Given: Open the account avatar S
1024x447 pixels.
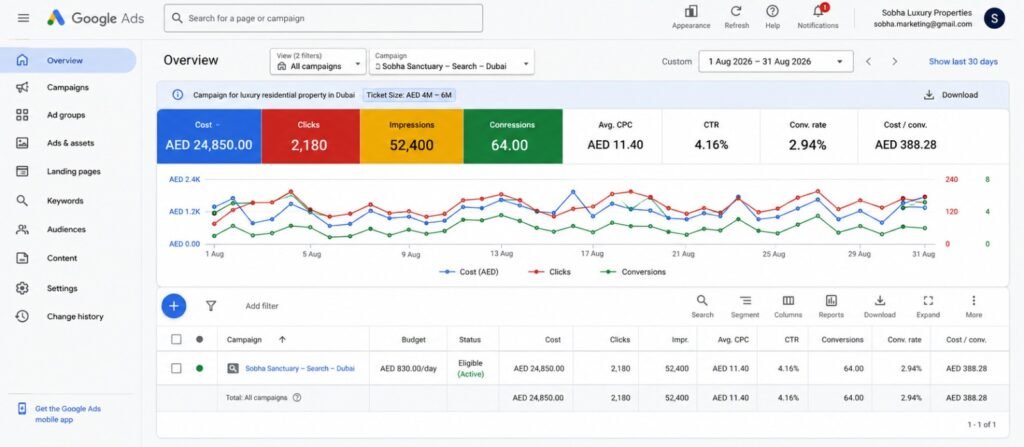Looking at the screenshot, I should (994, 18).
